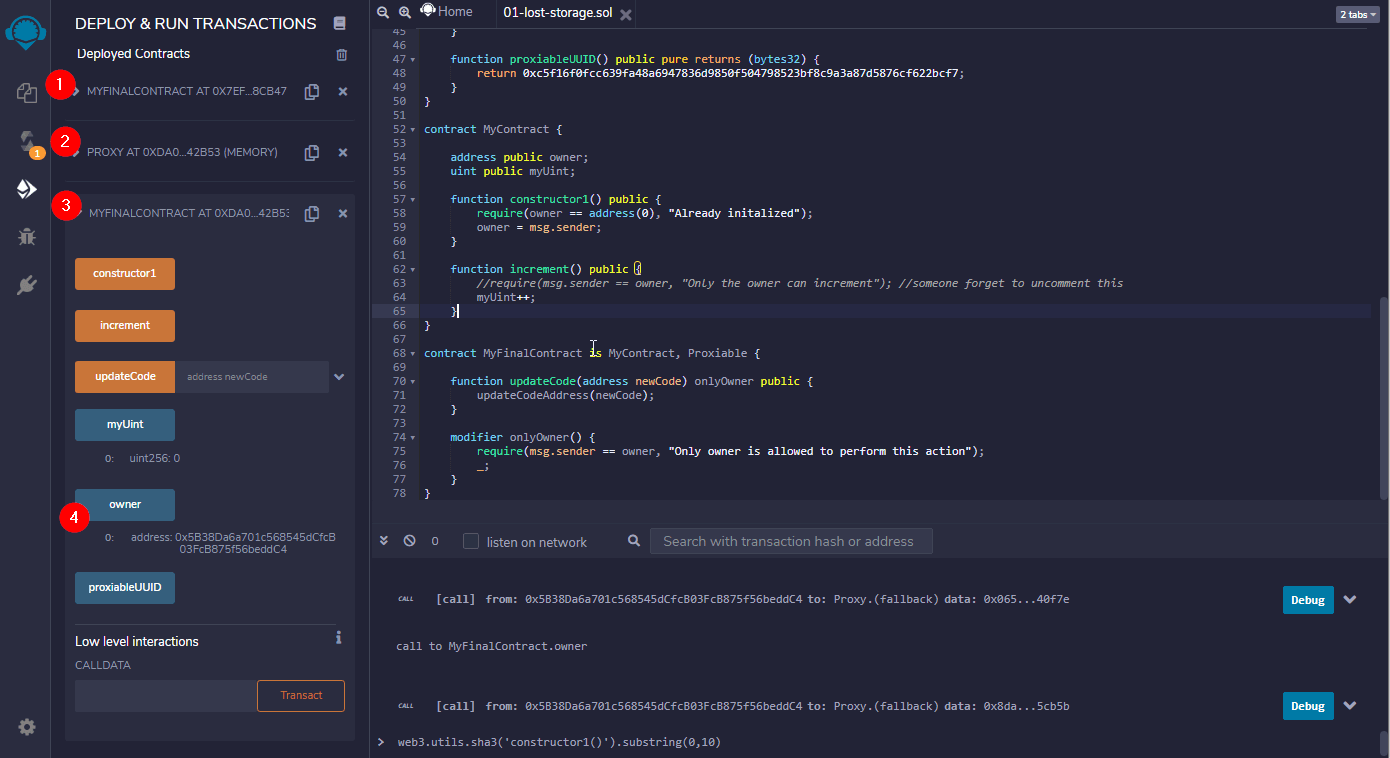Image resolution: width=1390 pixels, height=758 pixels.
Task: Click terminal command input line
Action: tap(880, 742)
